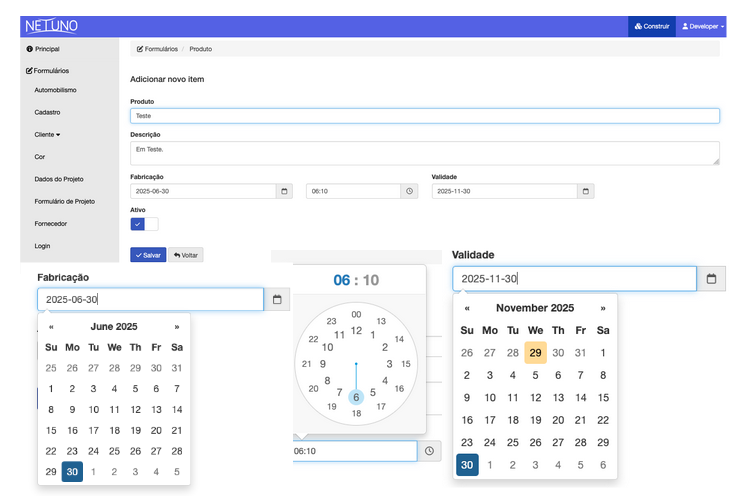Select hour 12 on the clock dial
744x500 pixels.
pyautogui.click(x=356, y=330)
